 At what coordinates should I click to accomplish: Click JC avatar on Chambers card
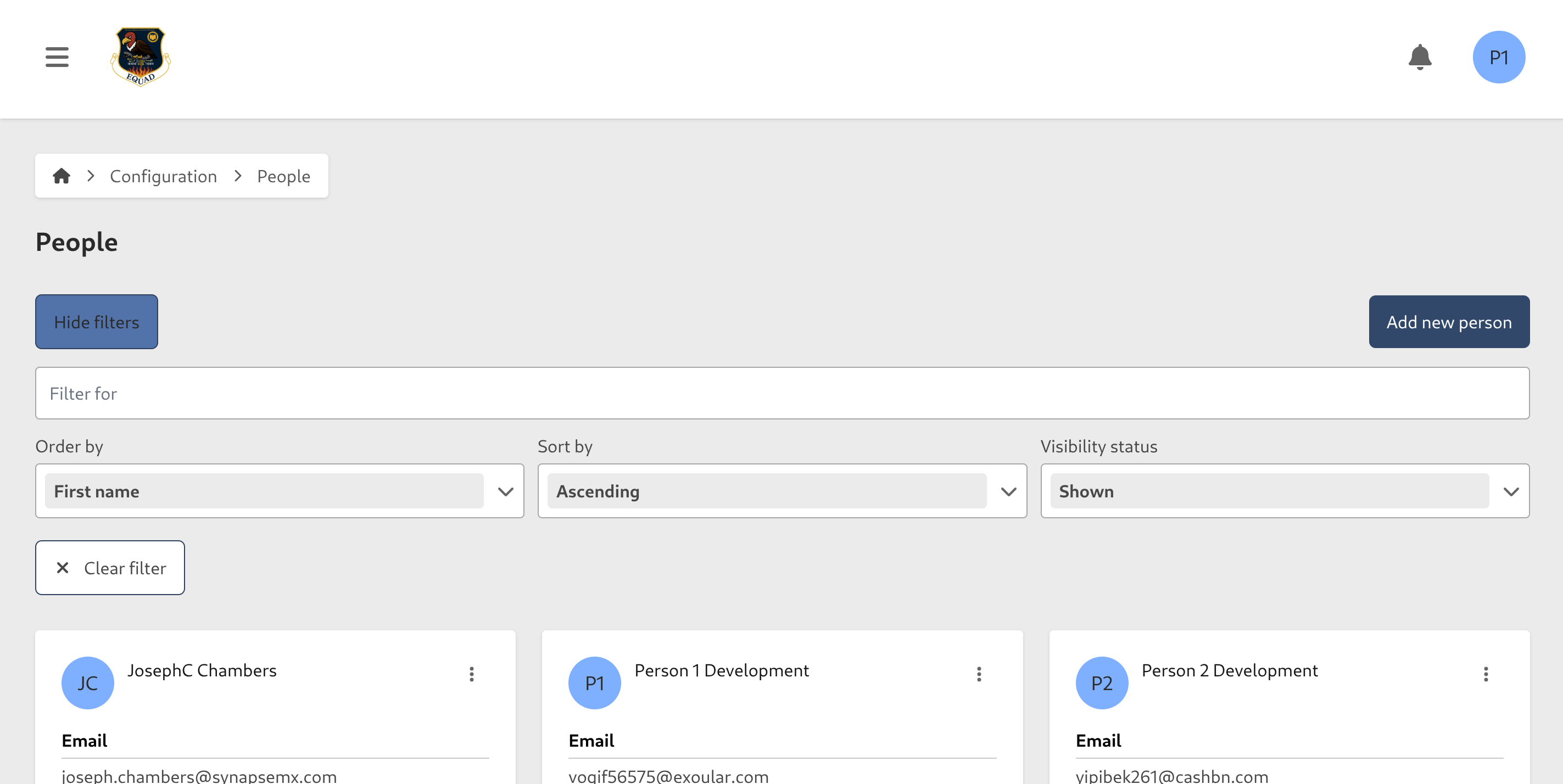[87, 683]
